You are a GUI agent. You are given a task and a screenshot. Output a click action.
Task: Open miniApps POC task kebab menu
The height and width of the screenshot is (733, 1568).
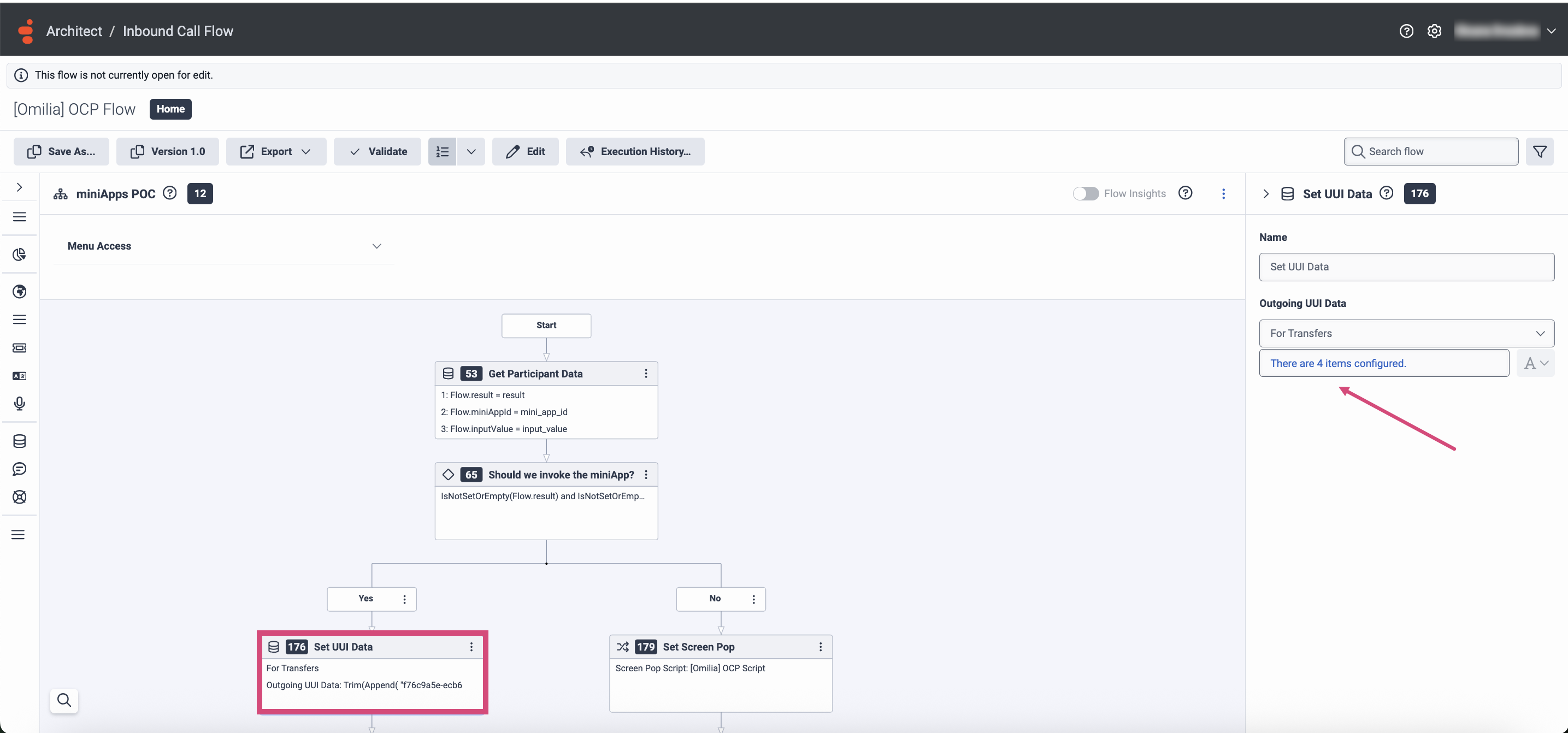tap(1223, 193)
